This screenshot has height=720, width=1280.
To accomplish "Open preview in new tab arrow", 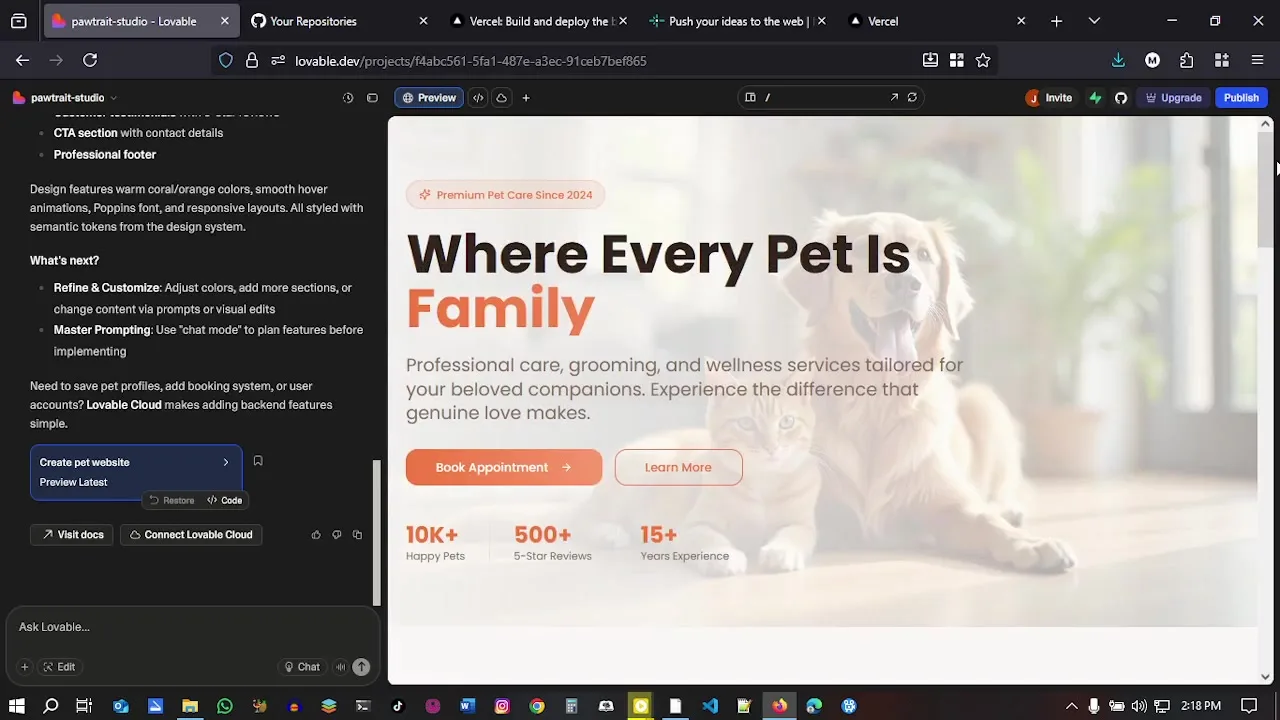I will (894, 98).
